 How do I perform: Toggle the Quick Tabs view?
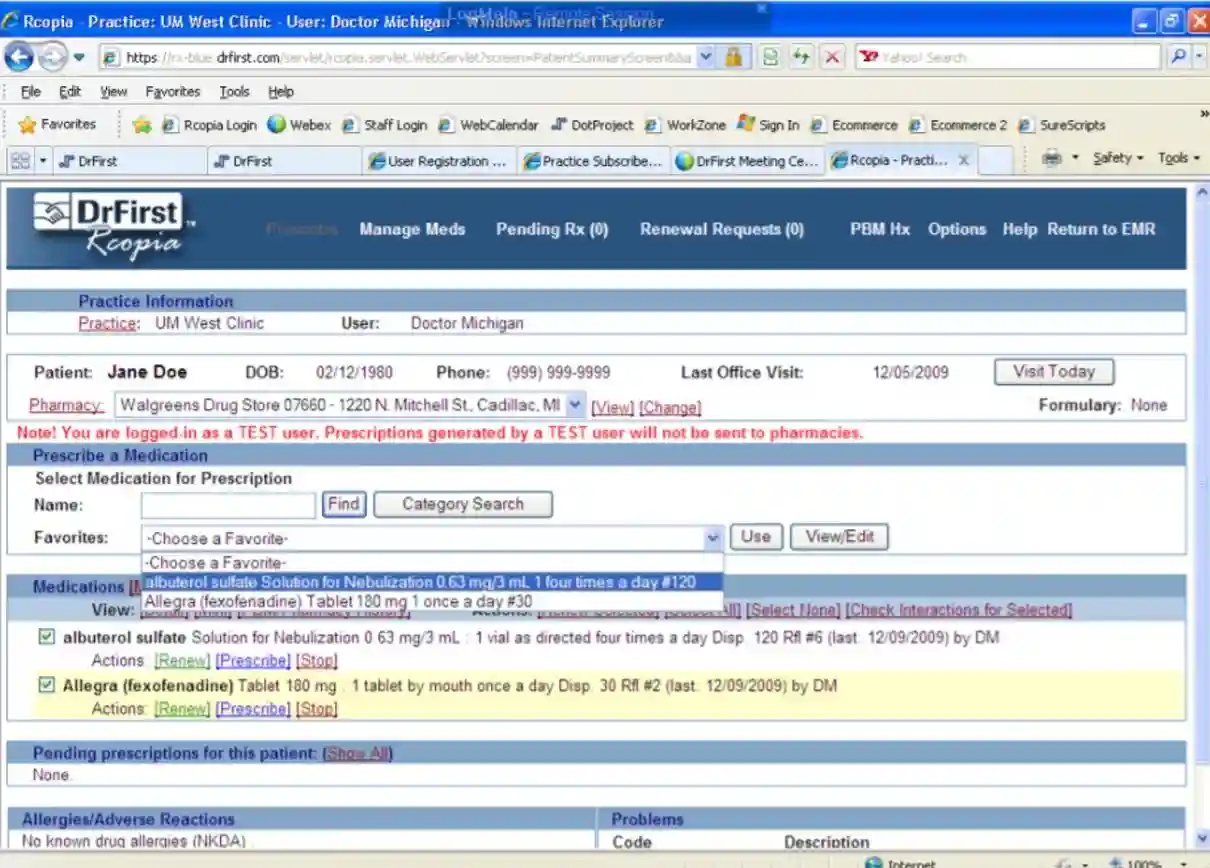click(20, 160)
